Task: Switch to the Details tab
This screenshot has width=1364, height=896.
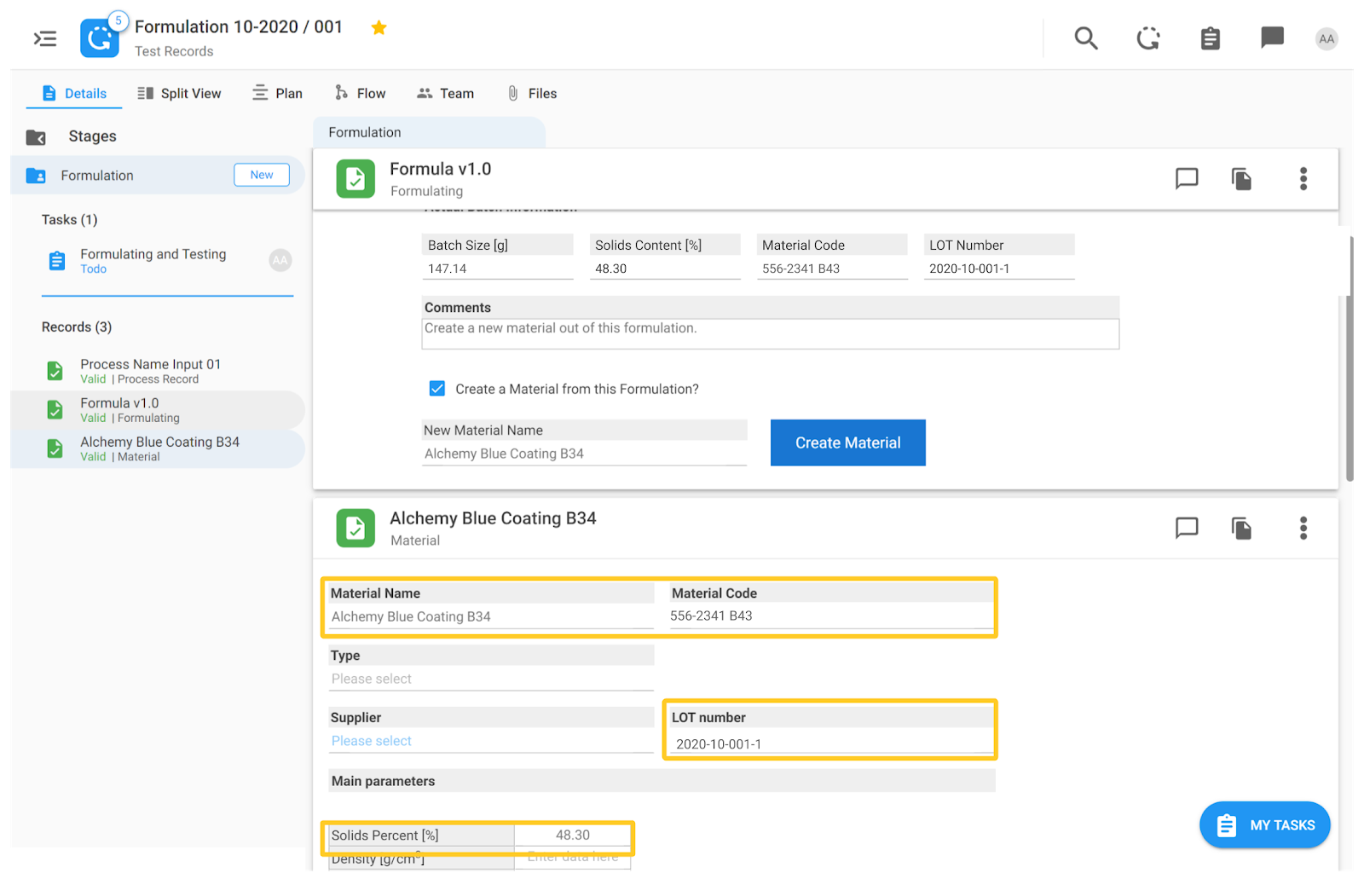Action: coord(74,94)
